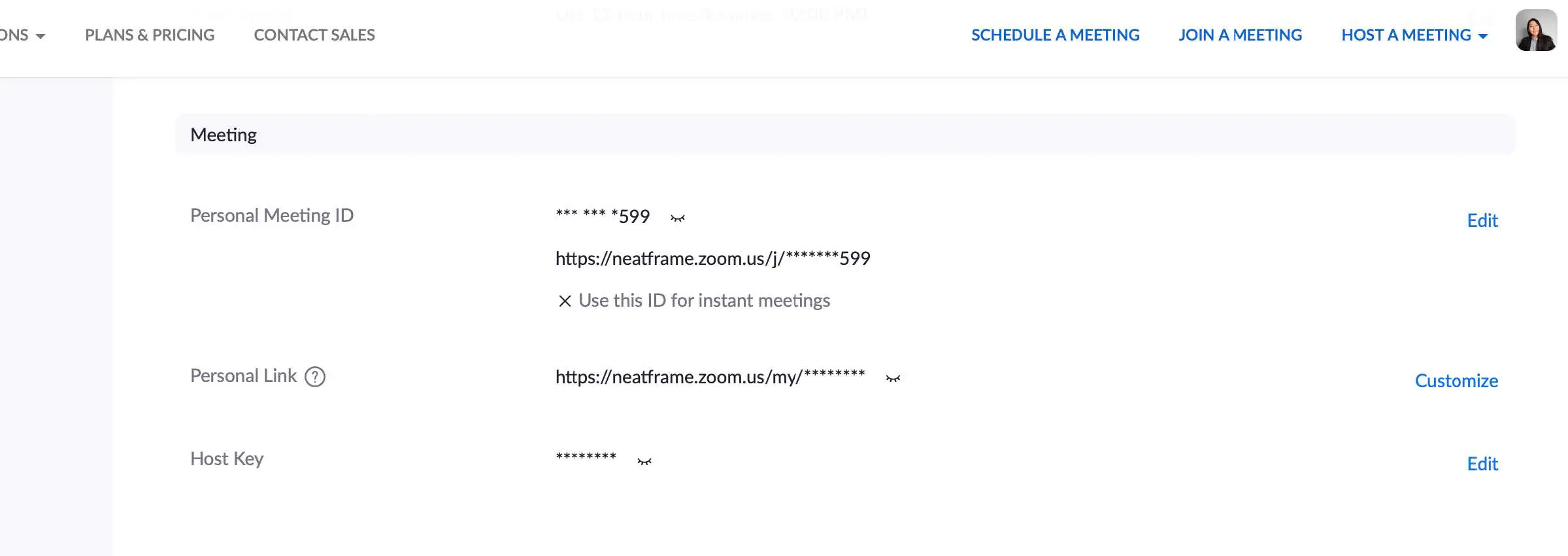Click the help icon beside Personal Link
This screenshot has width=1568, height=556.
point(315,377)
